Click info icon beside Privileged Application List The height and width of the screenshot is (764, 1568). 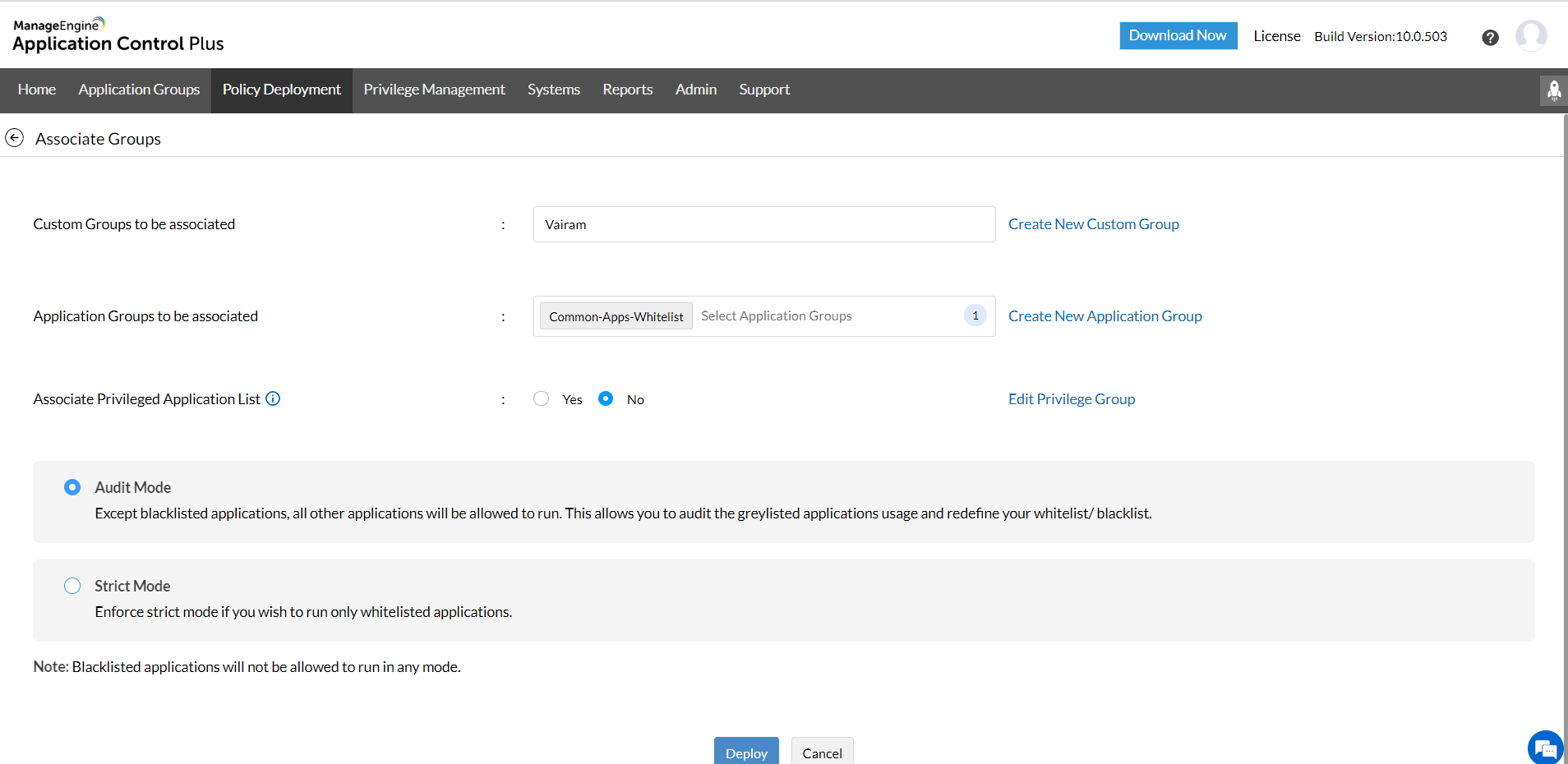[x=273, y=398]
